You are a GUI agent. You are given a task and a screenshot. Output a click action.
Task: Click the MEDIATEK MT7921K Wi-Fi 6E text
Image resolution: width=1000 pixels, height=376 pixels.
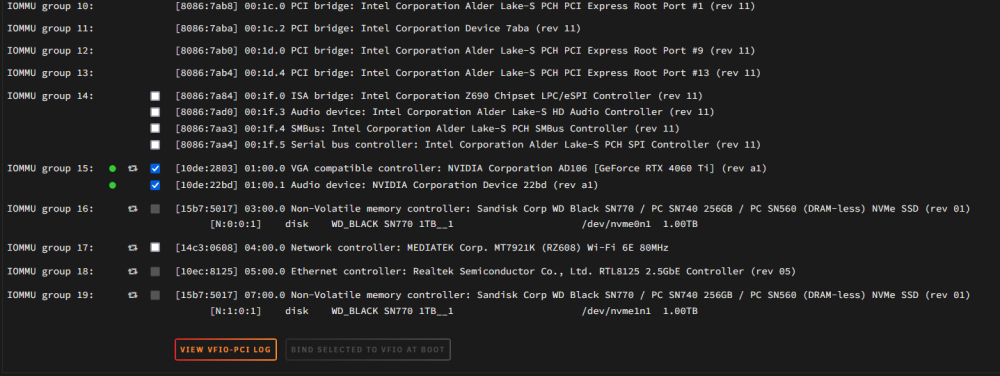click(422, 247)
